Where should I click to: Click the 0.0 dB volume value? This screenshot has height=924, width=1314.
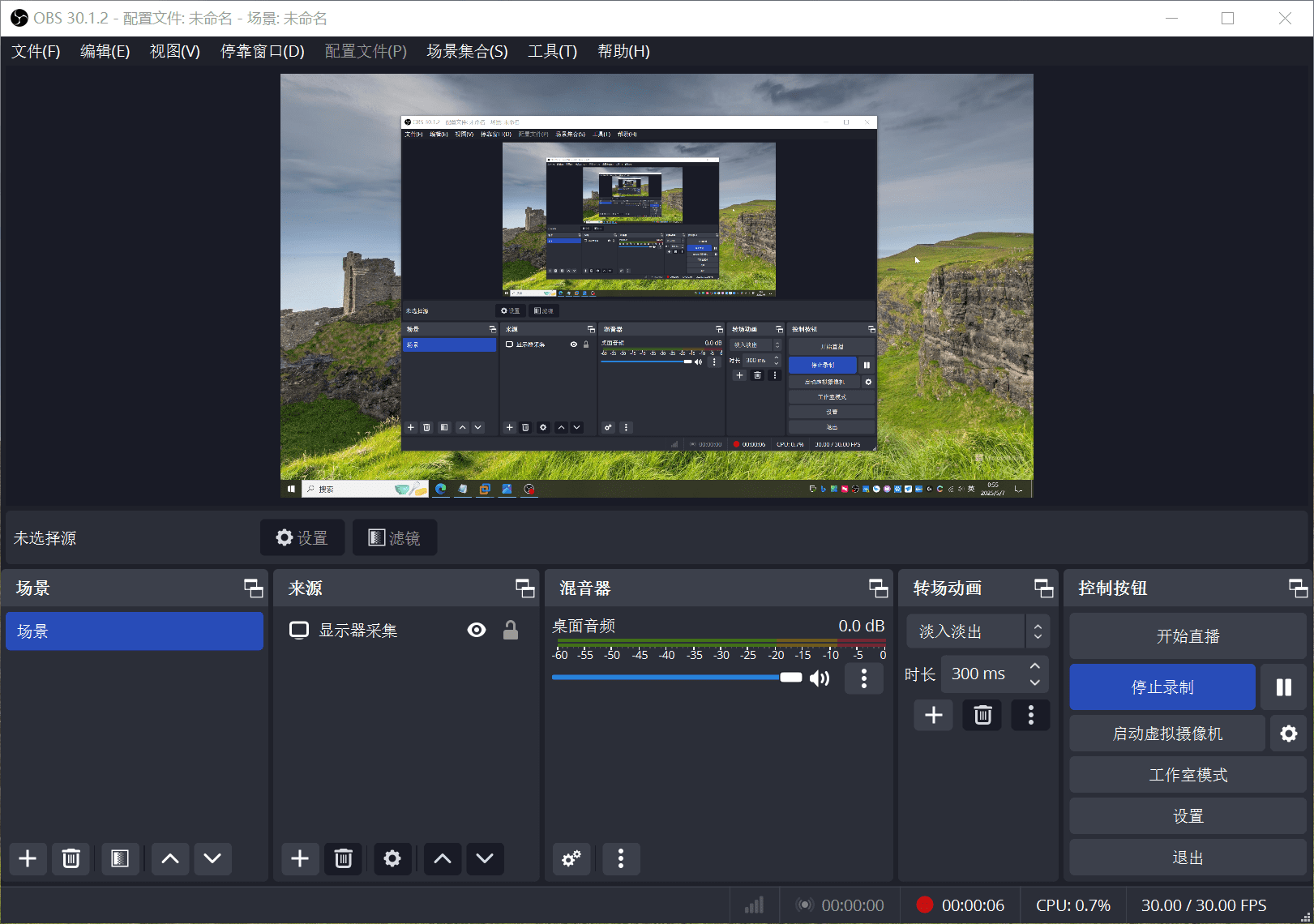862,626
